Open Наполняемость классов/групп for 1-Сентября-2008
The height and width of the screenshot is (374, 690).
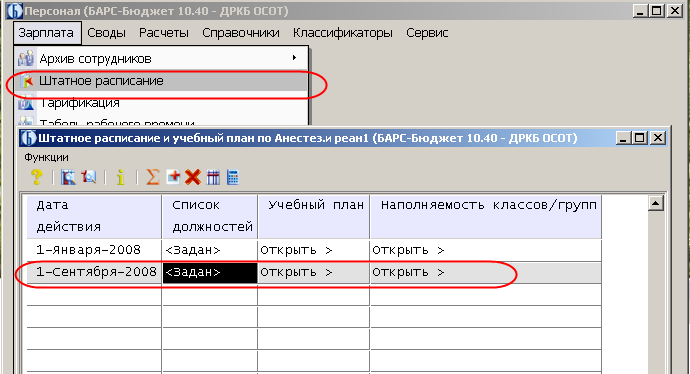486,272
